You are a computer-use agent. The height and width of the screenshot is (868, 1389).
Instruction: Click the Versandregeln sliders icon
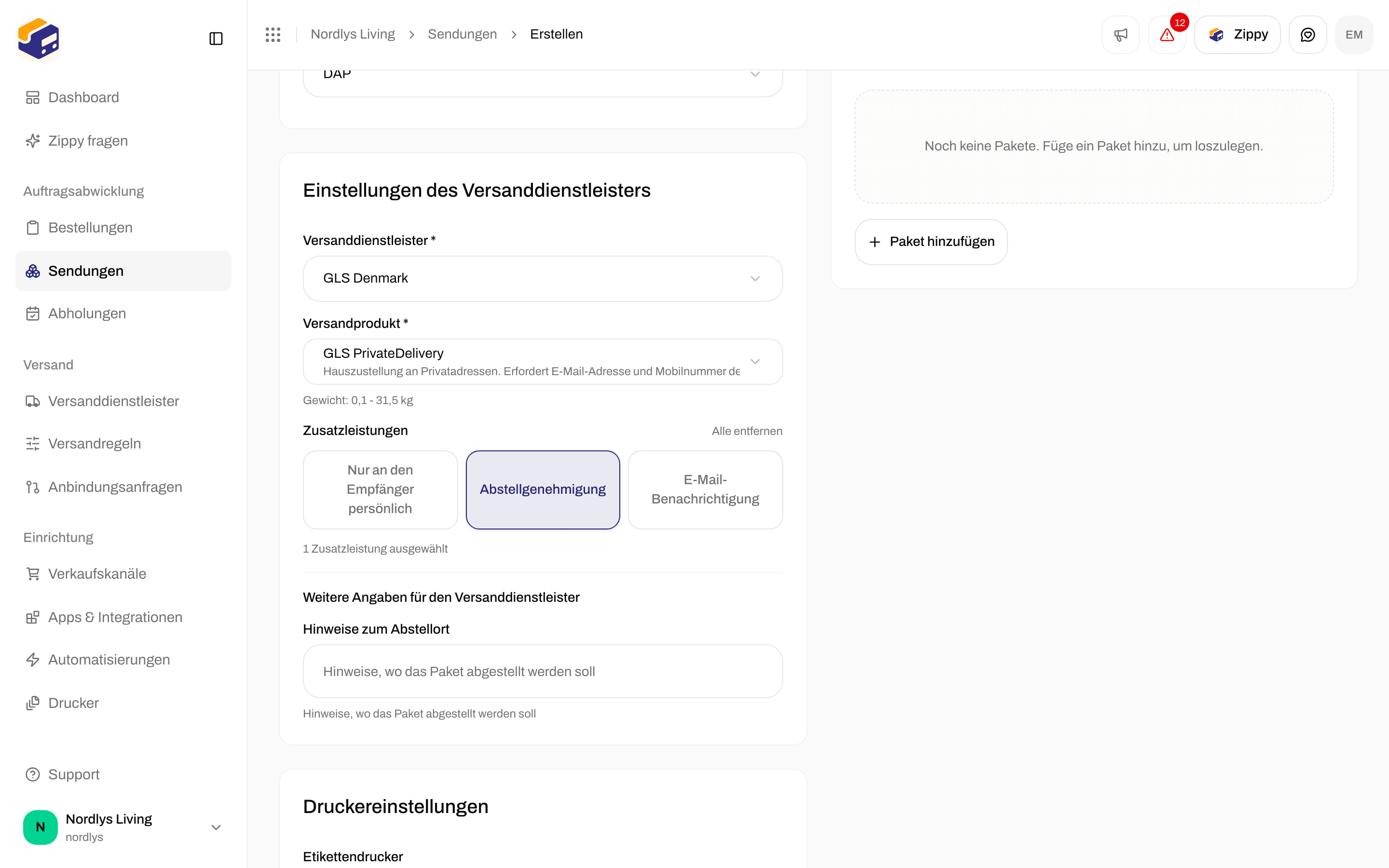click(x=33, y=444)
